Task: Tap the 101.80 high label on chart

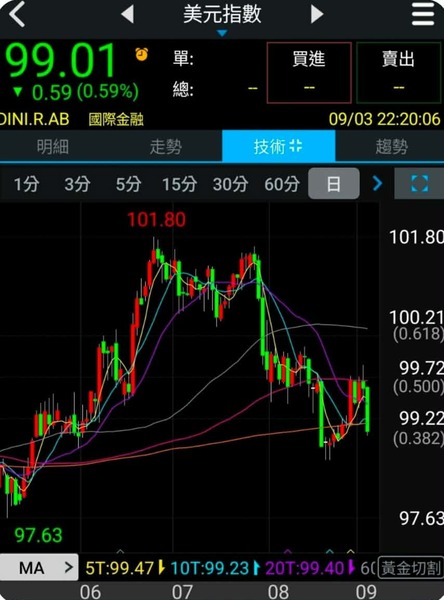Action: (157, 220)
